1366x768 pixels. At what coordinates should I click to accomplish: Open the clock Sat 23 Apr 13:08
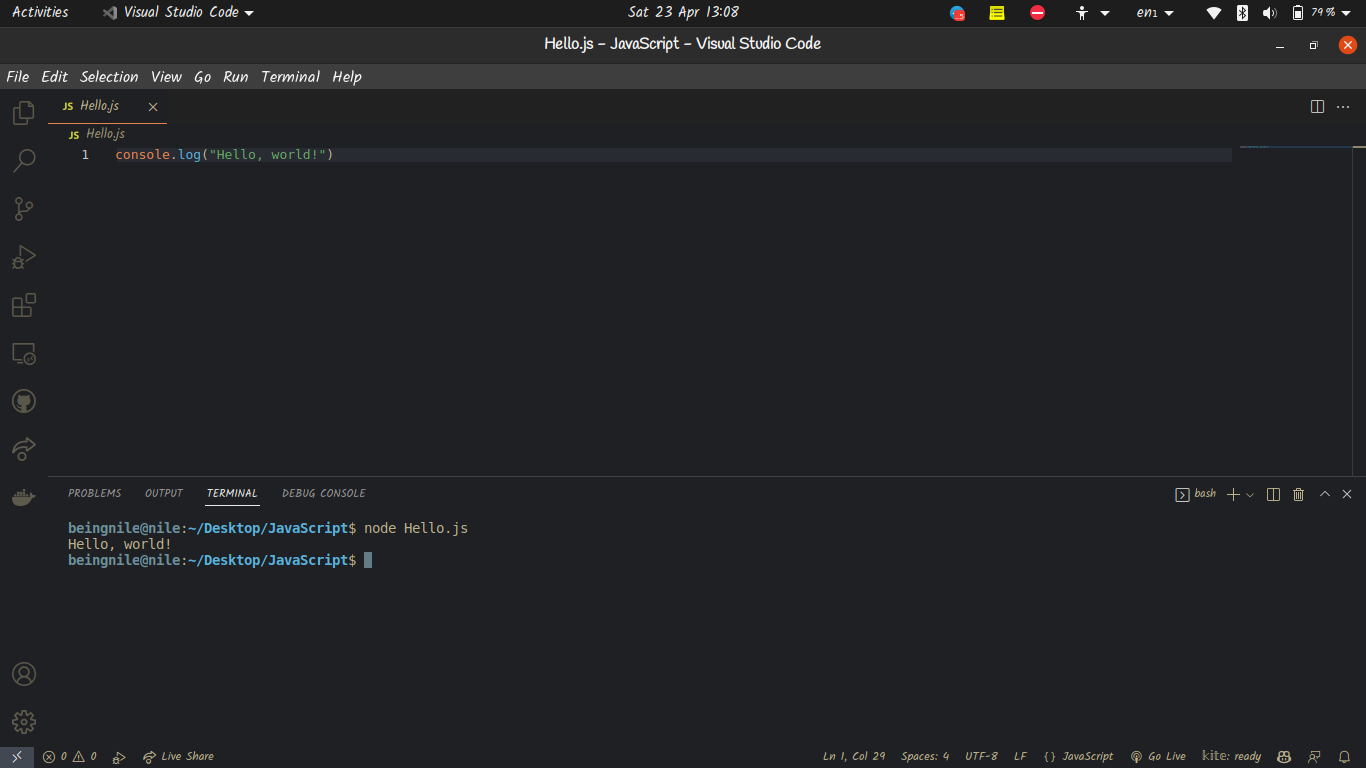[x=683, y=13]
